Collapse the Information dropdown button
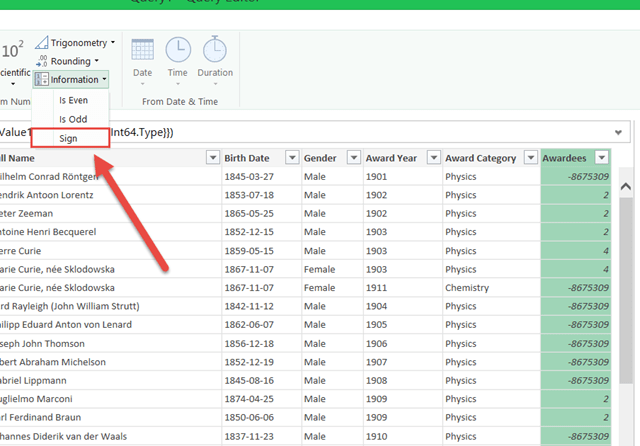The height and width of the screenshot is (446, 640). coord(71,79)
